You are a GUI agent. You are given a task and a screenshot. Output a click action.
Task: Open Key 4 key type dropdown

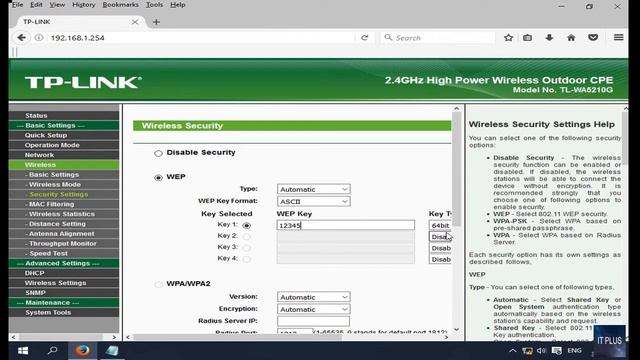(440, 259)
